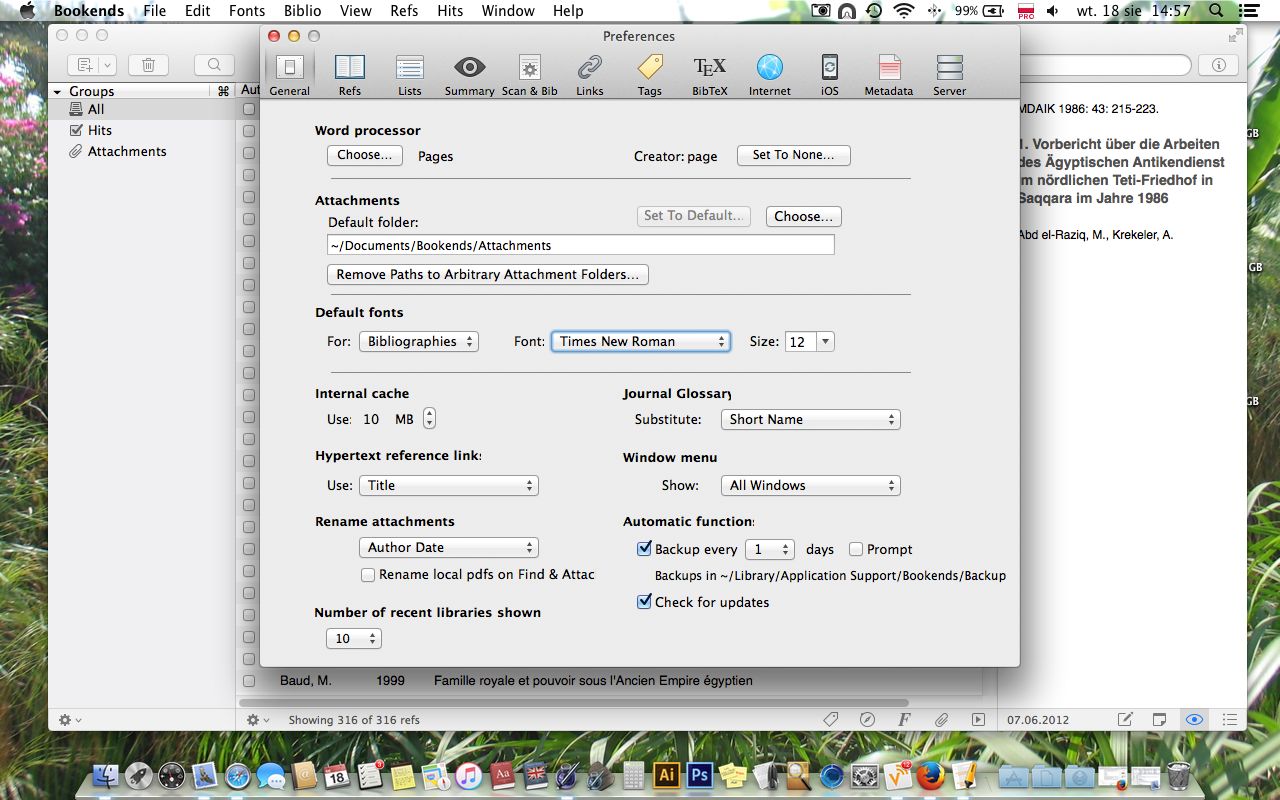1280x800 pixels.
Task: Open the Scan & Bib preferences pane
Action: 530,75
